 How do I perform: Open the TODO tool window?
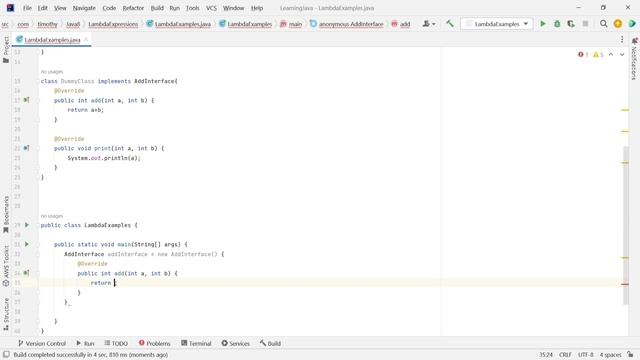(116, 343)
